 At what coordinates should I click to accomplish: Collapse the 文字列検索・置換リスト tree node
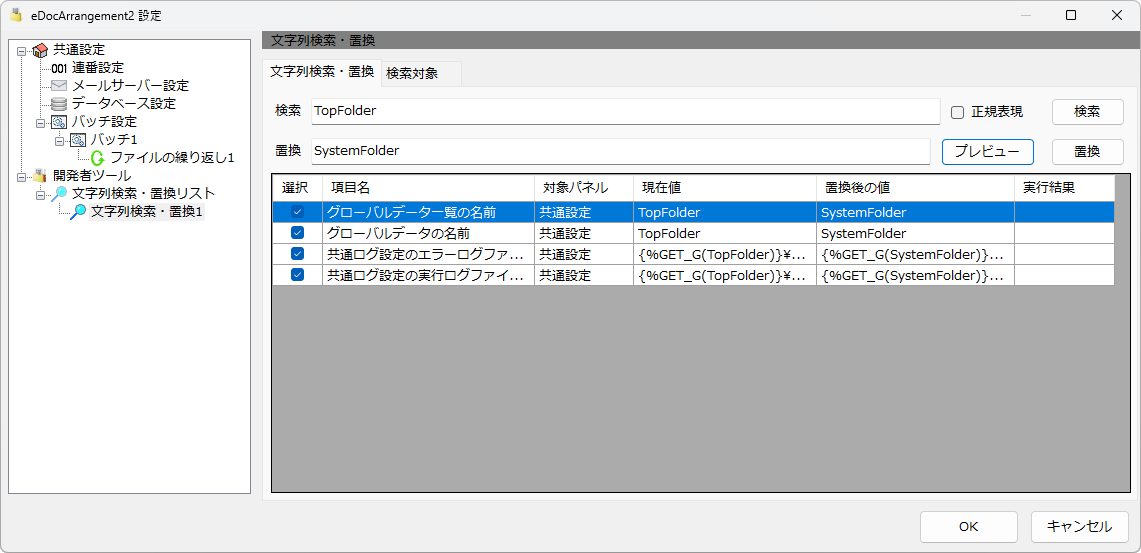pos(40,194)
